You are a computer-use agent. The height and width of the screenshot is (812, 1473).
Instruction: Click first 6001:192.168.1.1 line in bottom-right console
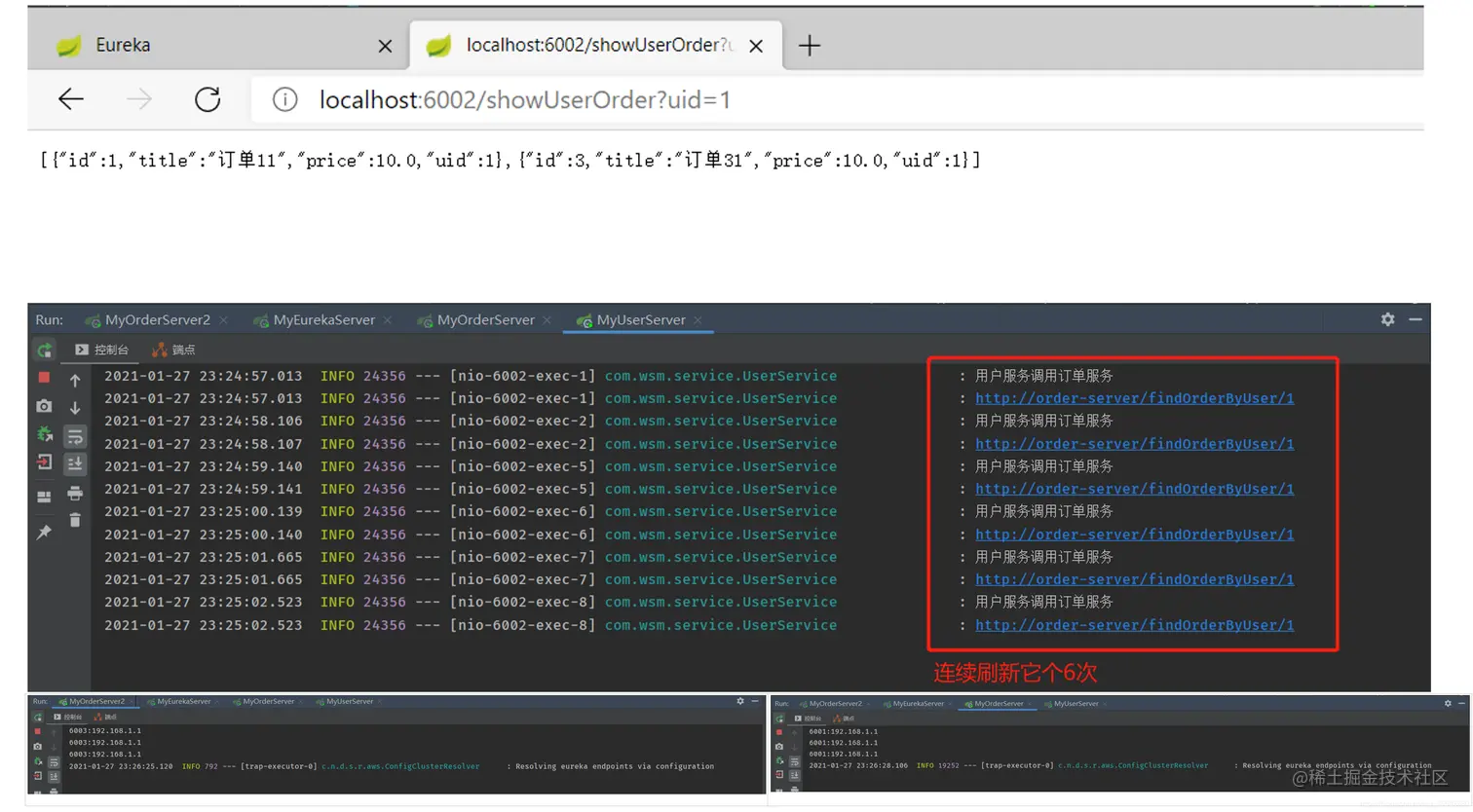[843, 731]
